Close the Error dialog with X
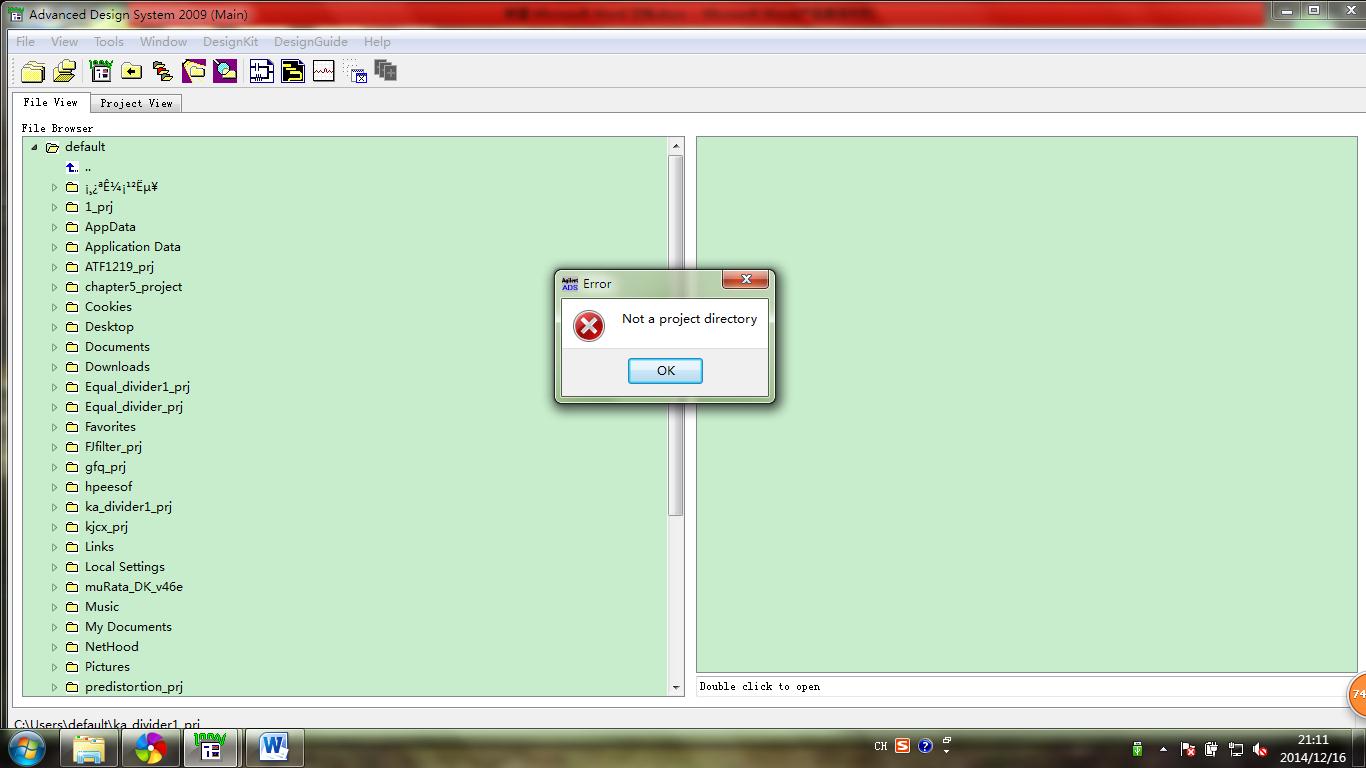Viewport: 1366px width, 768px height. pos(746,280)
